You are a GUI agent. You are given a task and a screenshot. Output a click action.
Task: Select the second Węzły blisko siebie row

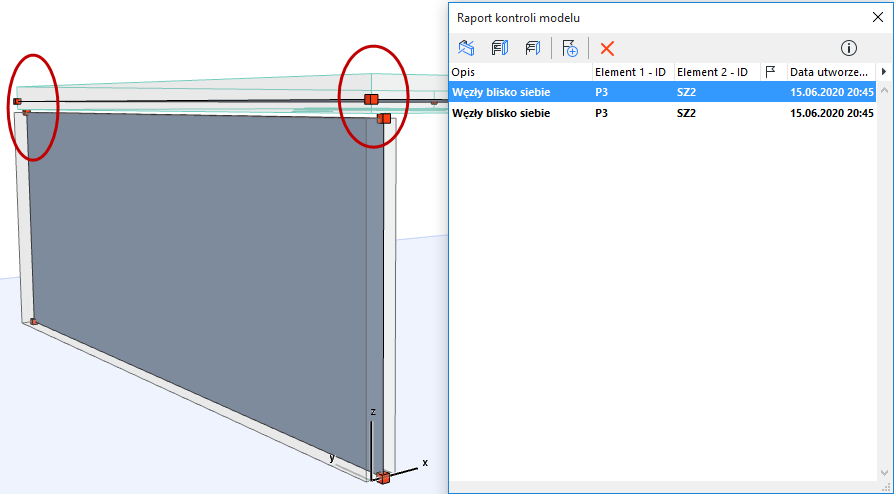[663, 113]
